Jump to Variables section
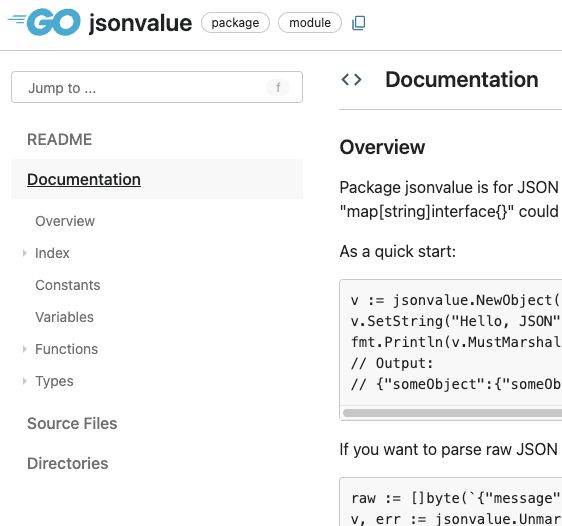The image size is (562, 526). [64, 317]
